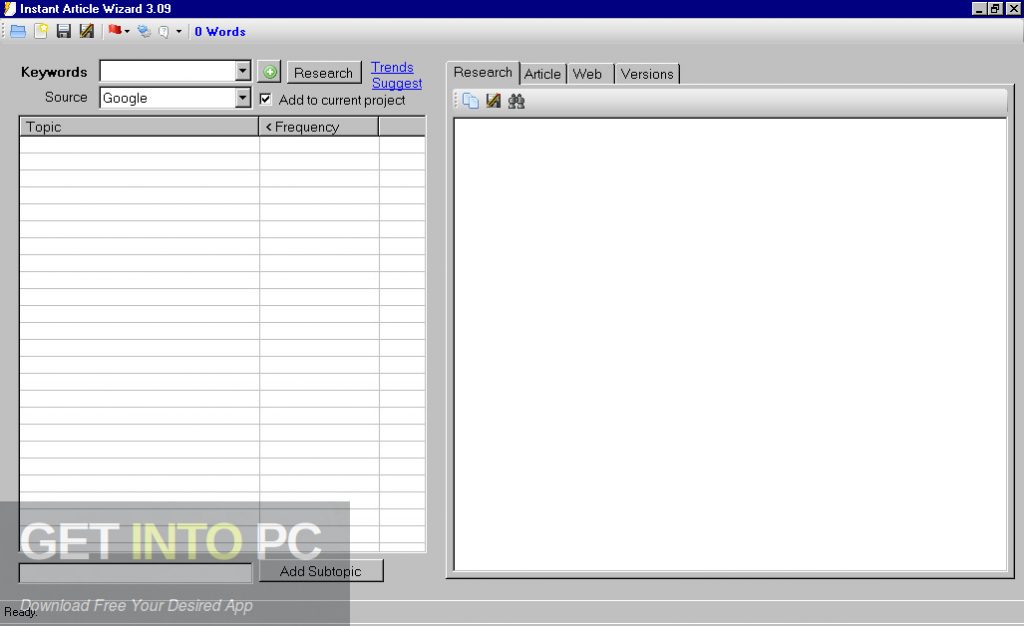Focus the Keywords input field

pos(168,70)
